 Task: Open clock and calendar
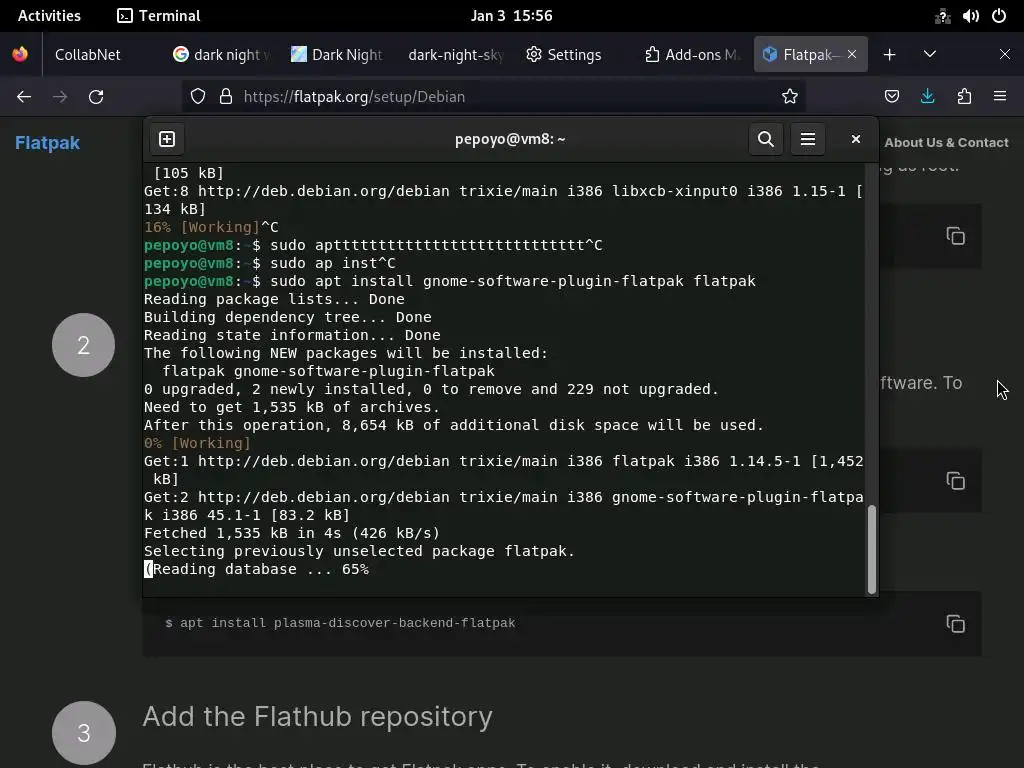[x=511, y=16]
